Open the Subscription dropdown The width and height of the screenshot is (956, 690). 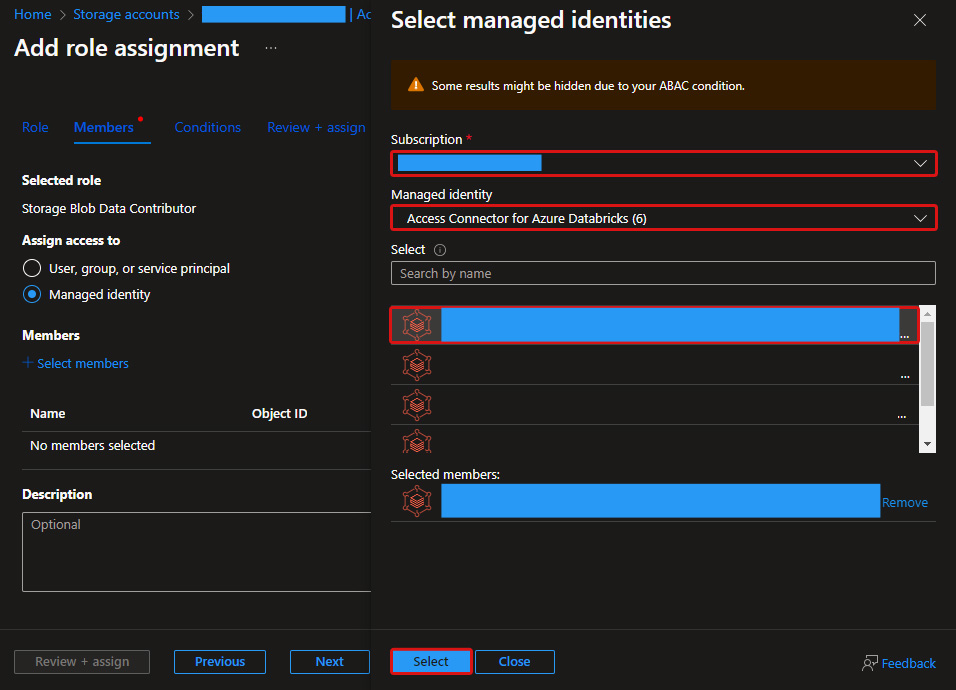[663, 163]
